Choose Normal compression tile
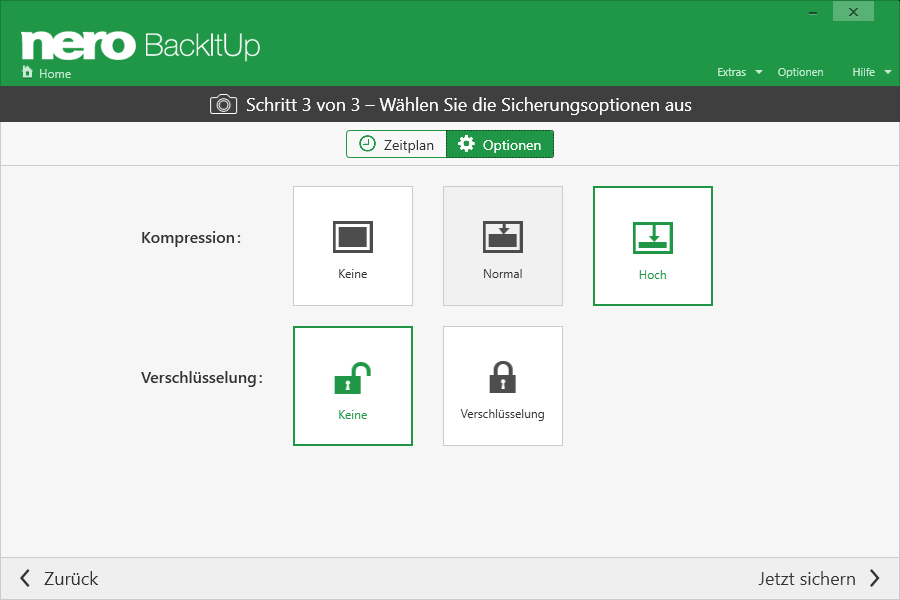900x600 pixels. 503,246
